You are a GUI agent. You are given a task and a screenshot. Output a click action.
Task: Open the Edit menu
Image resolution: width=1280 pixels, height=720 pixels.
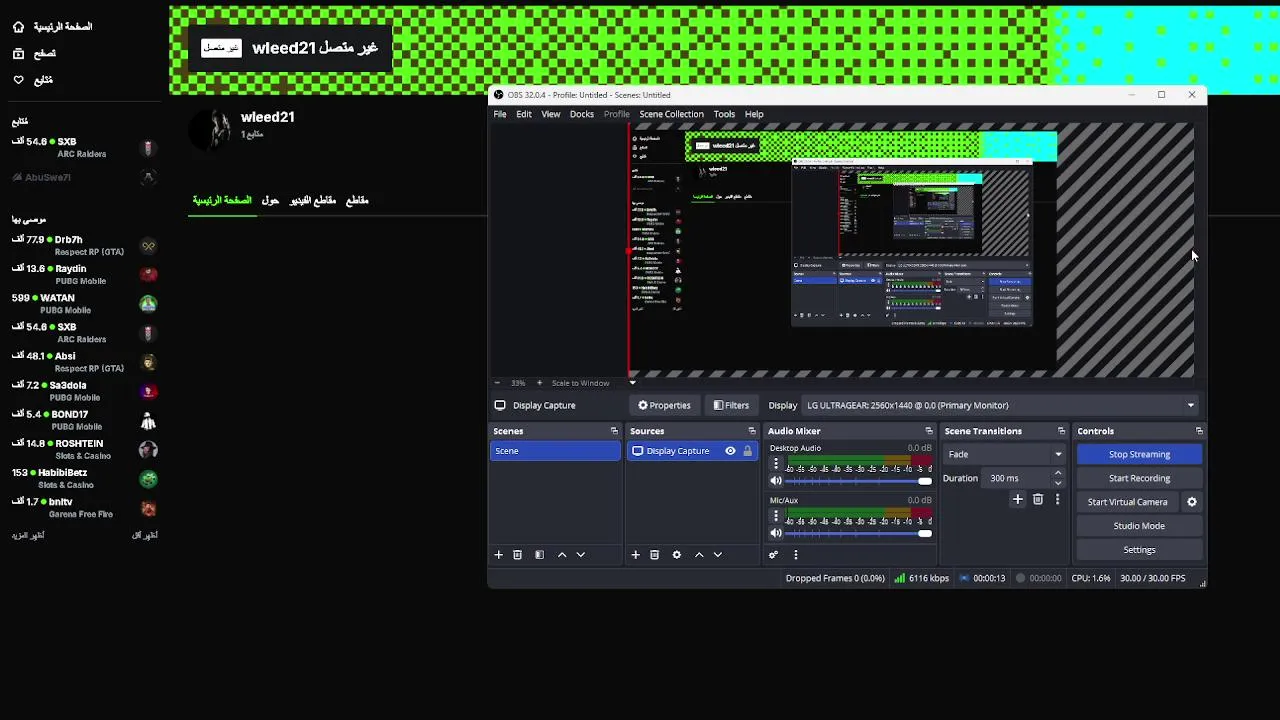click(524, 114)
